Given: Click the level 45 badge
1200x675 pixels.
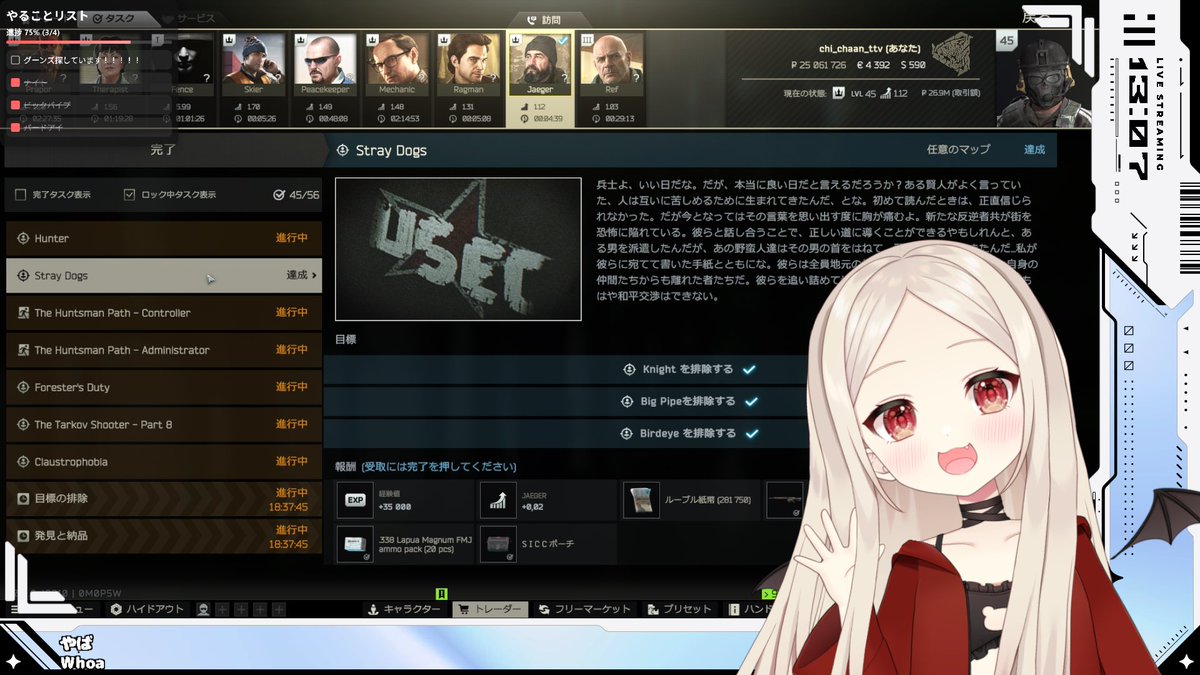Looking at the screenshot, I should pyautogui.click(x=1007, y=40).
